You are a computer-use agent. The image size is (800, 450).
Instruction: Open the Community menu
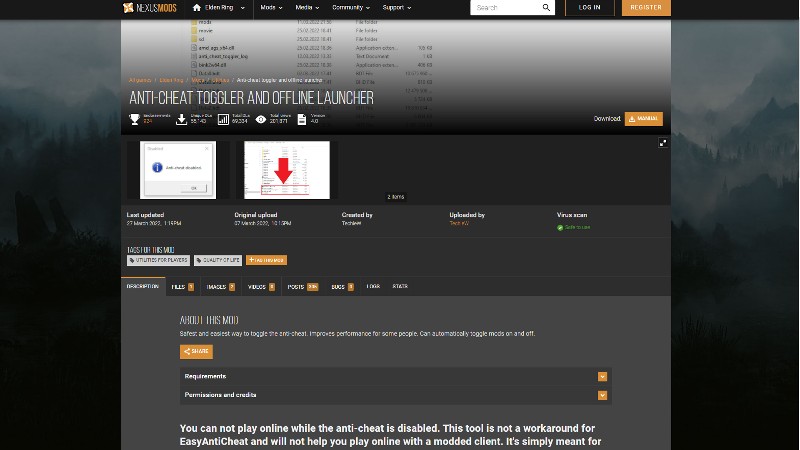point(351,8)
